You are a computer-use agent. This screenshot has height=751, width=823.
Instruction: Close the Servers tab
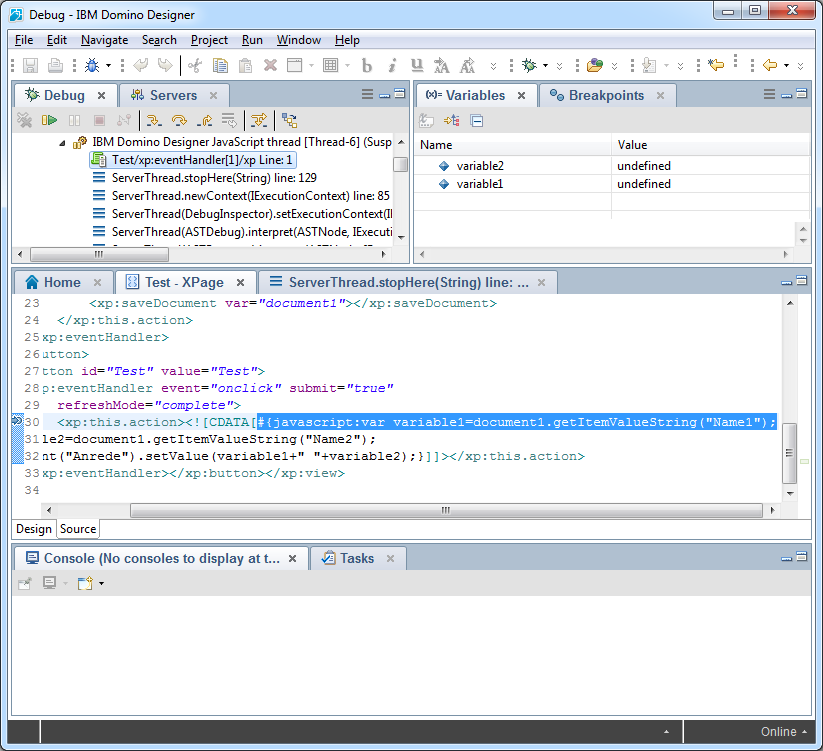(x=213, y=96)
